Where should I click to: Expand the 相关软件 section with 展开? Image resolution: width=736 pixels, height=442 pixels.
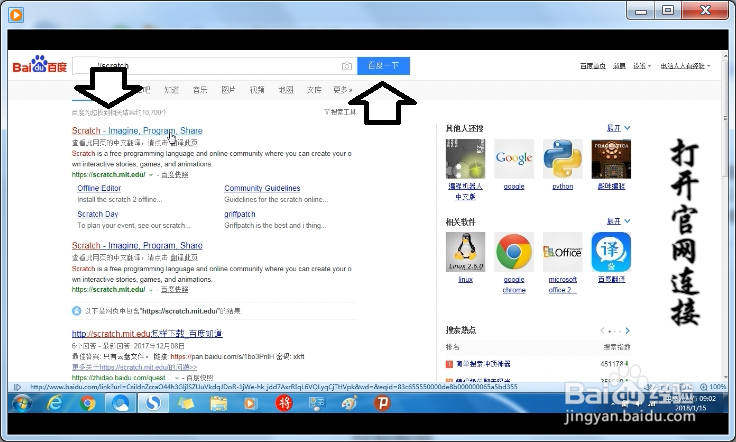[x=618, y=221]
